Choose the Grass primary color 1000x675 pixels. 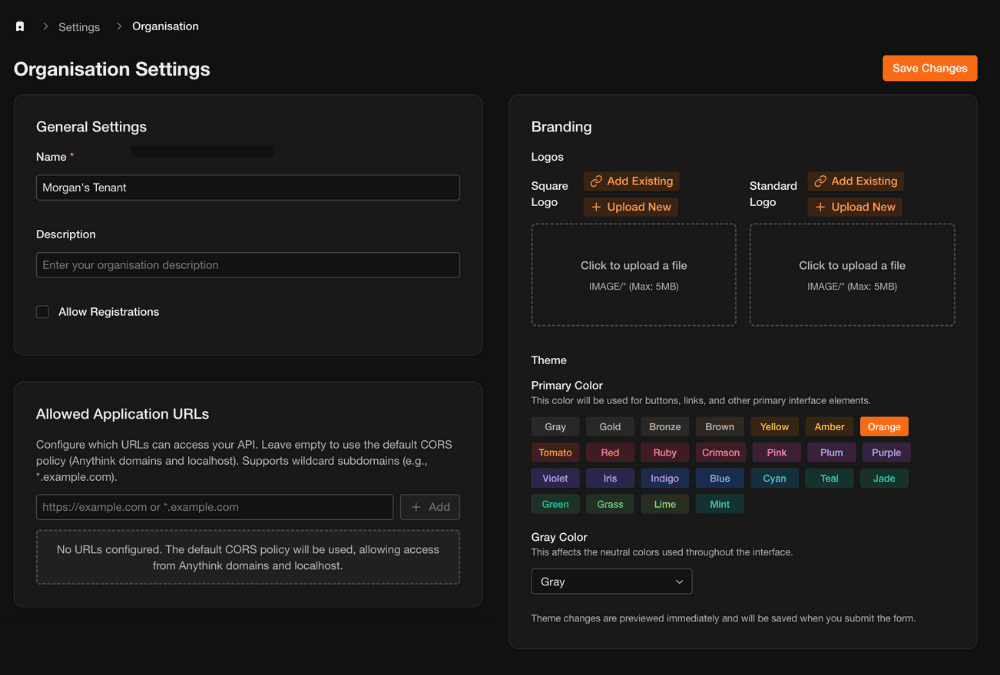click(x=610, y=504)
